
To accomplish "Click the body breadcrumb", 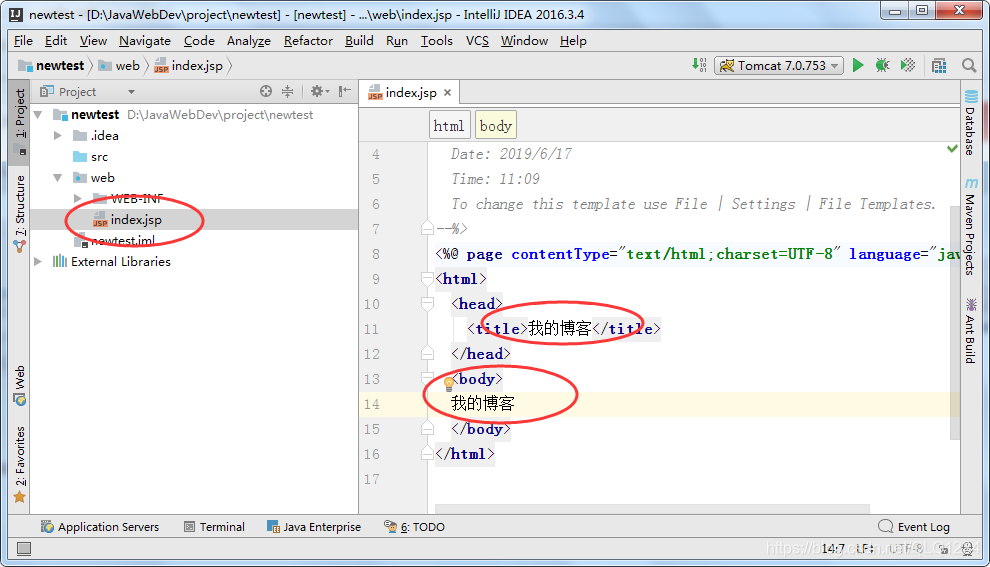I will 496,126.
